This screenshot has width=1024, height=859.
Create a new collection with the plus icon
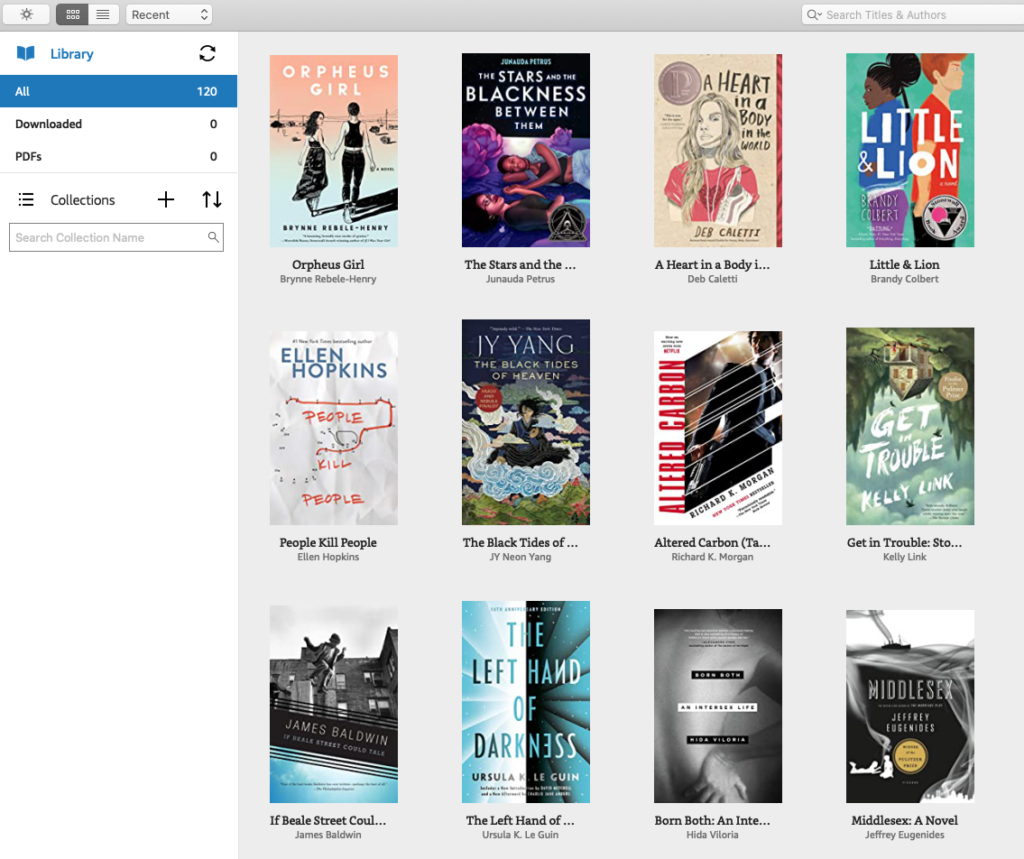(x=166, y=199)
